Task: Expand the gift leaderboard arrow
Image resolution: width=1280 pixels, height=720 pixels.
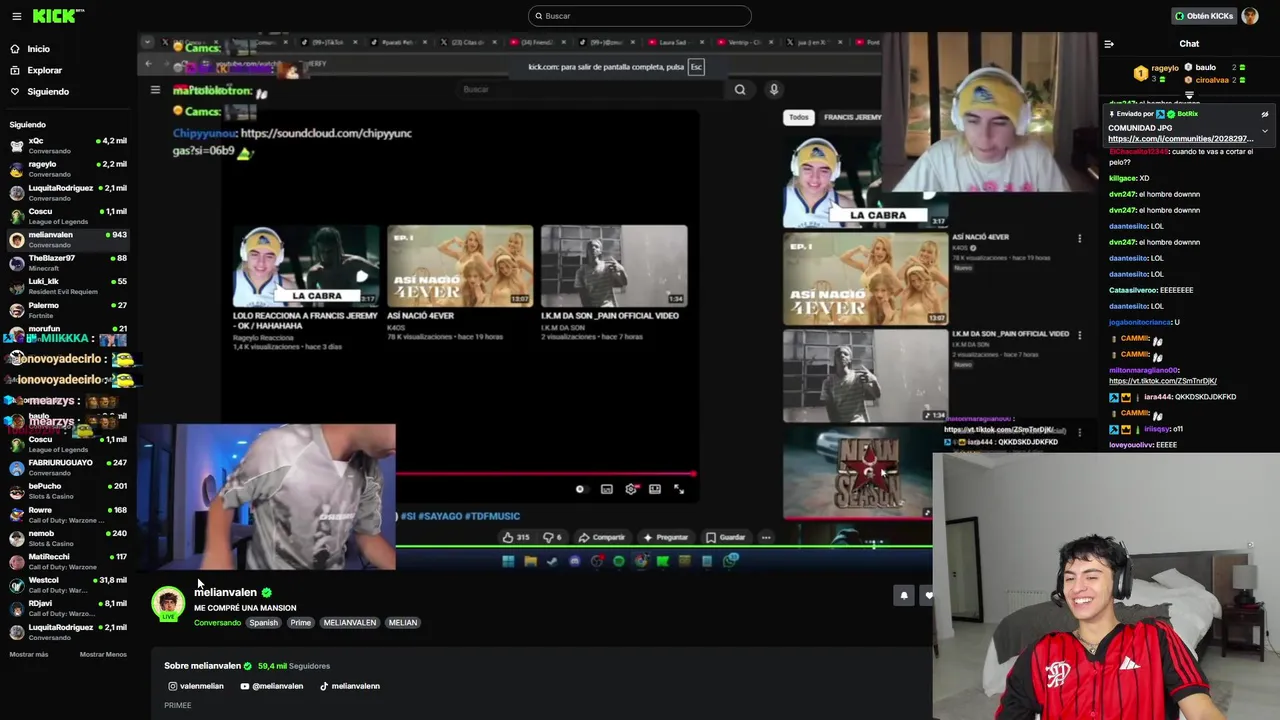Action: click(1189, 96)
